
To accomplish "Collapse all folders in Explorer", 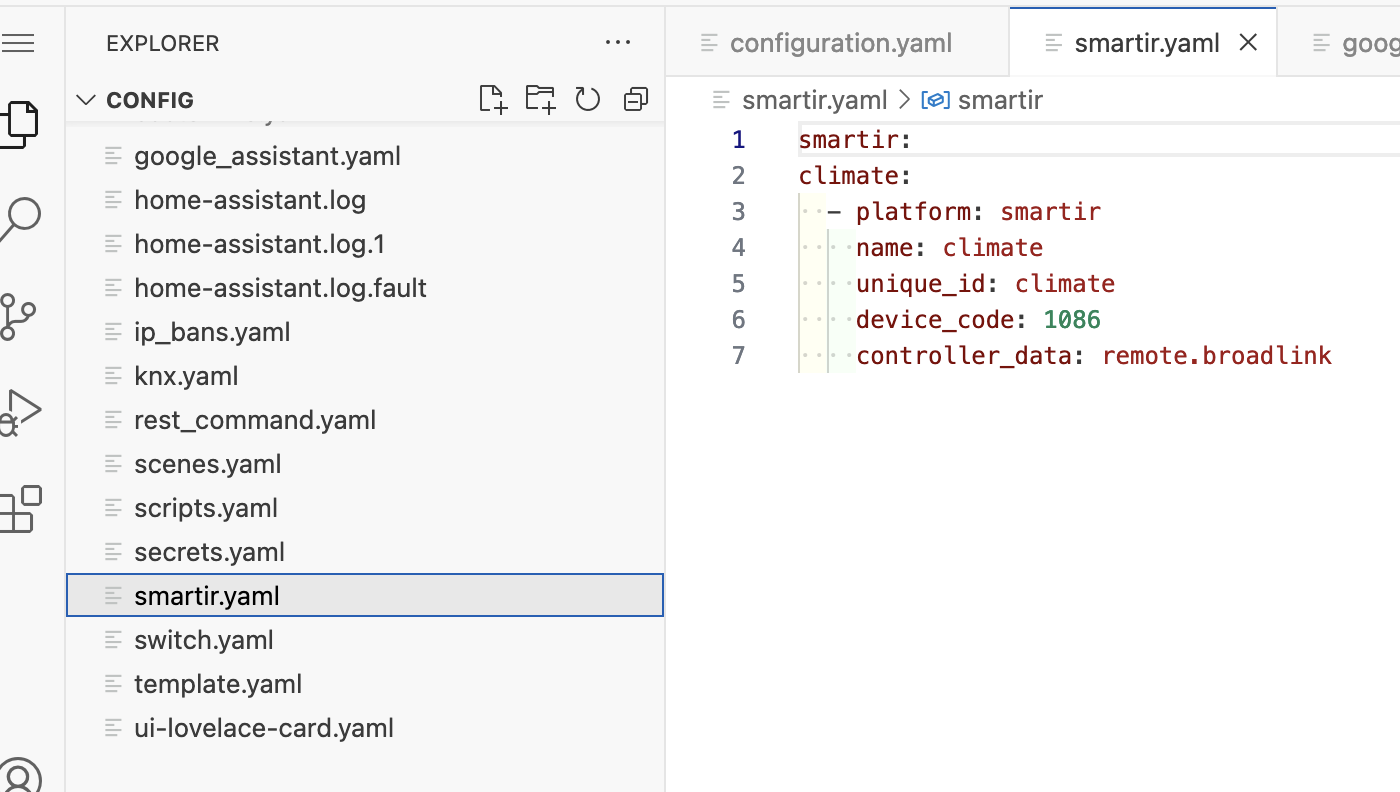I will [636, 99].
